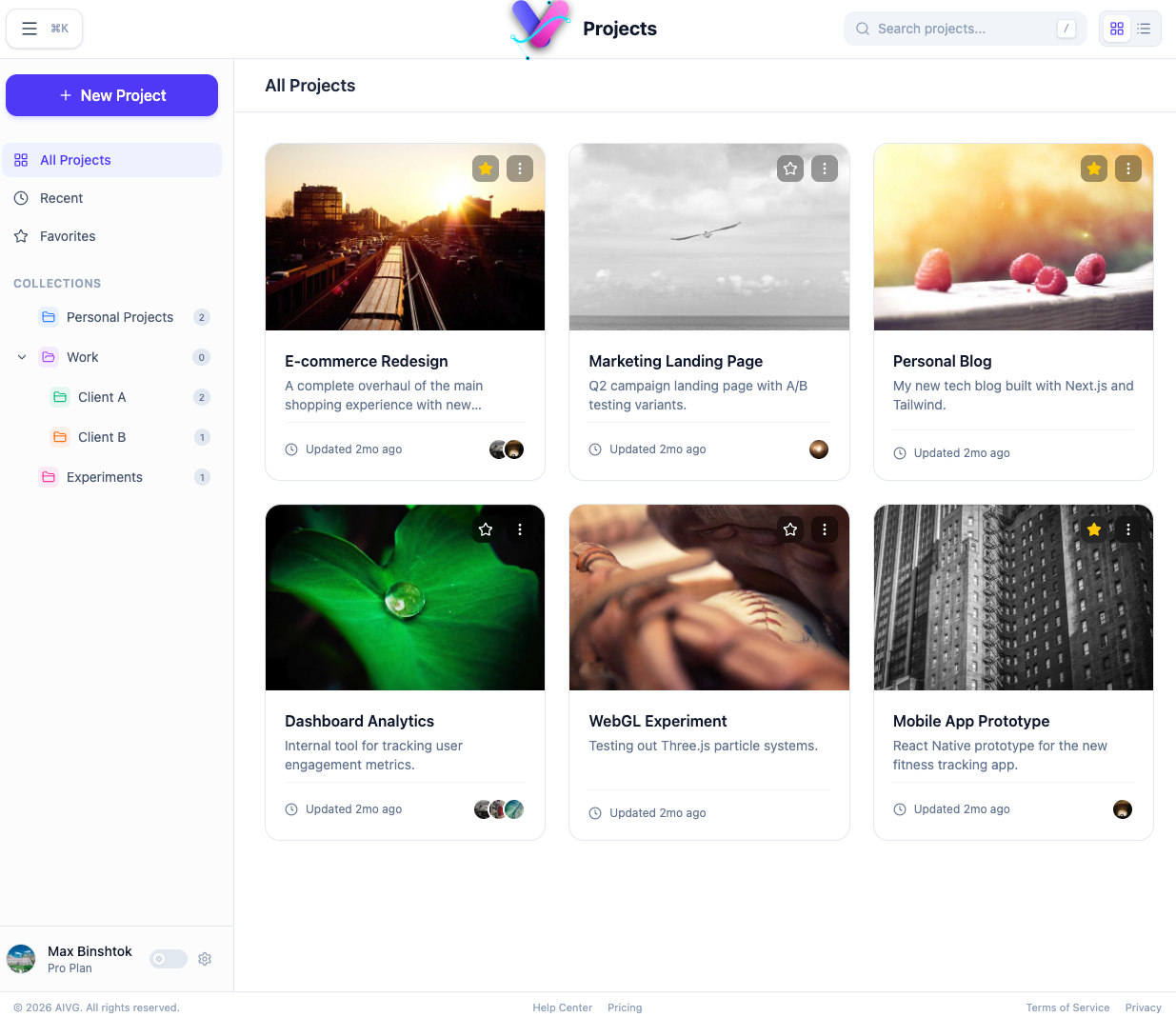Click Dashboard Analytics collaborator avatars
The image size is (1176, 1017).
pos(499,809)
